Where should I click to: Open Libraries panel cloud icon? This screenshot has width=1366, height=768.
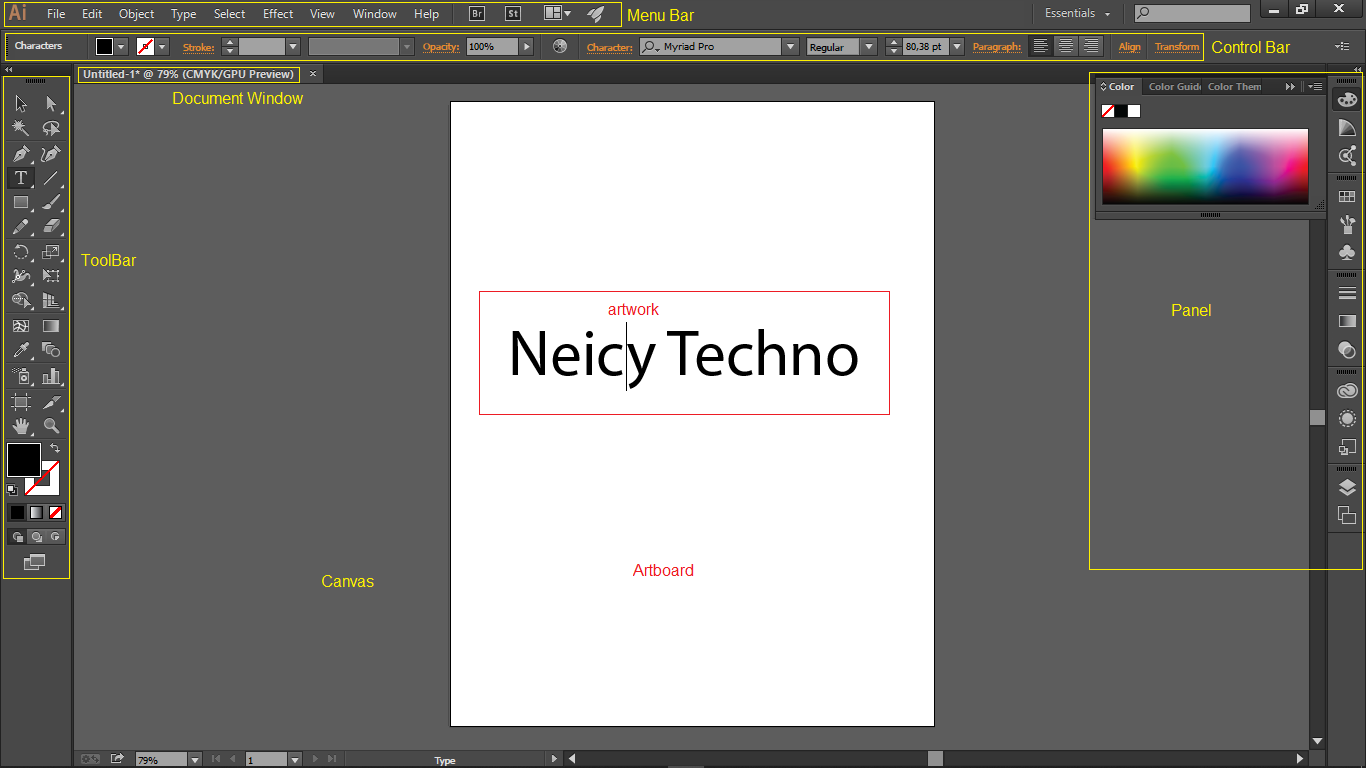click(x=1347, y=392)
